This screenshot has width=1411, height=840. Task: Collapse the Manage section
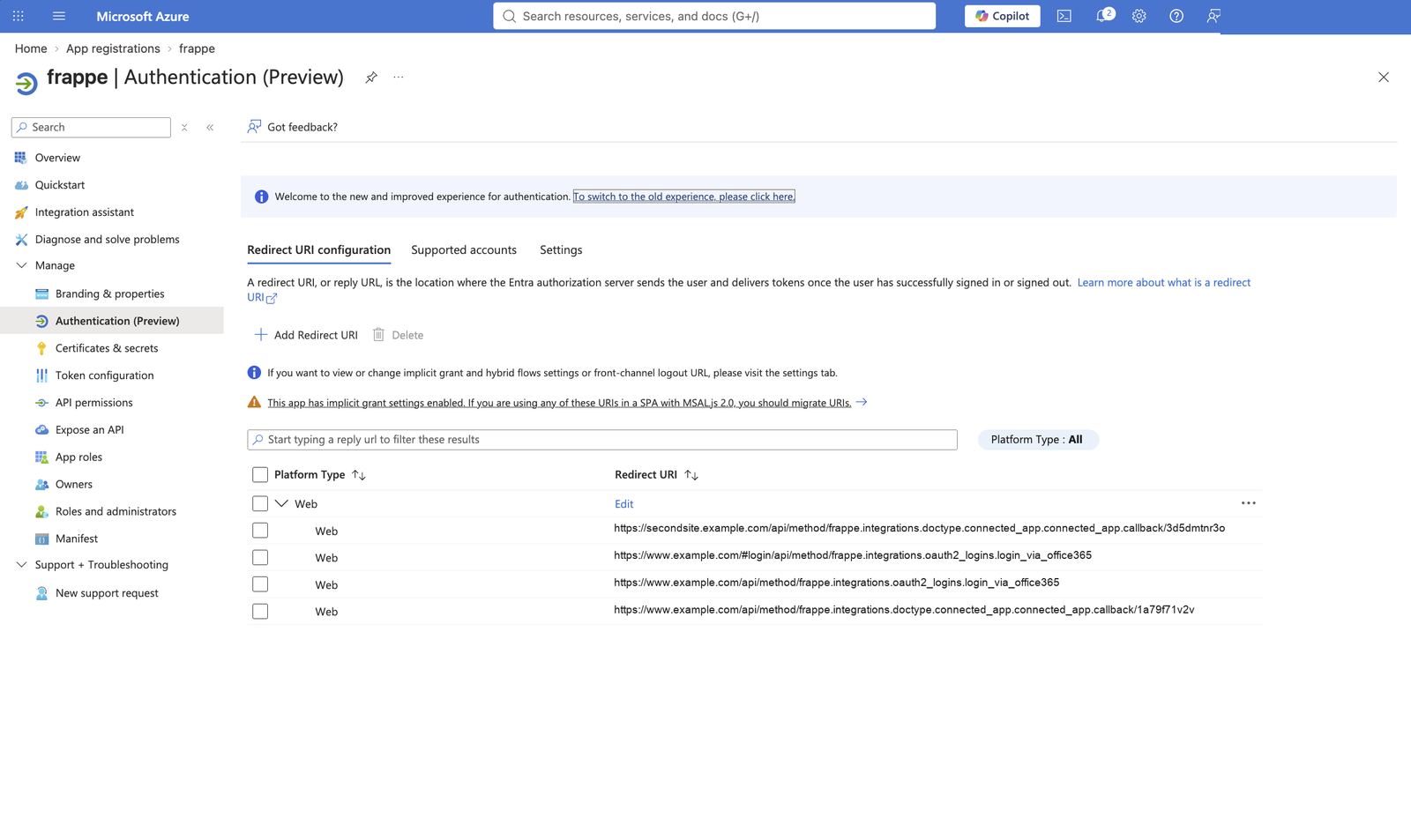coord(22,265)
